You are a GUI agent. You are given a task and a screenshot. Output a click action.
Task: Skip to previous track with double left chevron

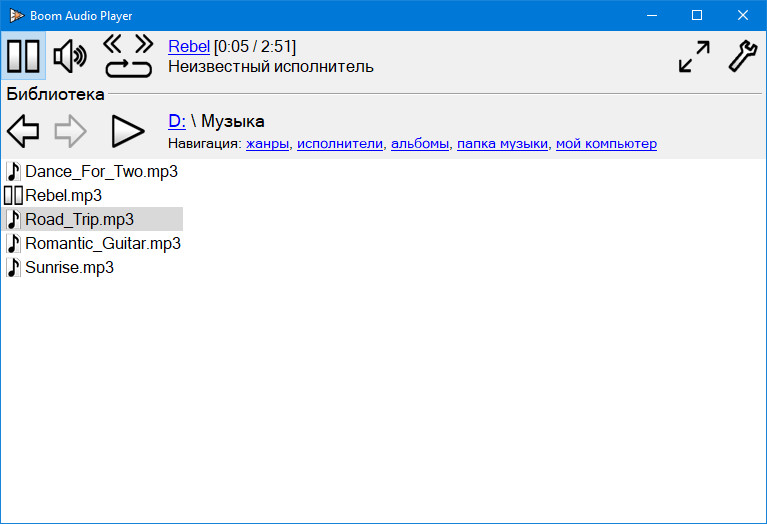(x=113, y=44)
